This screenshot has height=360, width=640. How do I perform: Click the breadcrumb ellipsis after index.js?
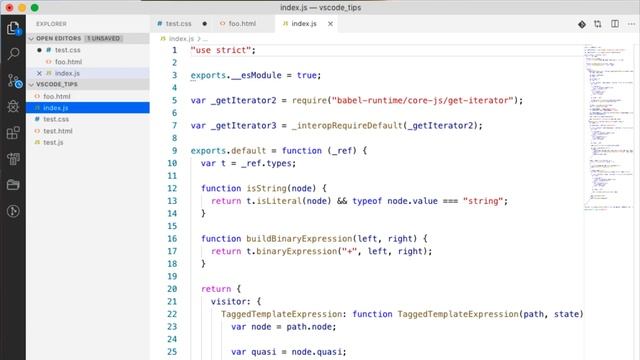click(205, 39)
